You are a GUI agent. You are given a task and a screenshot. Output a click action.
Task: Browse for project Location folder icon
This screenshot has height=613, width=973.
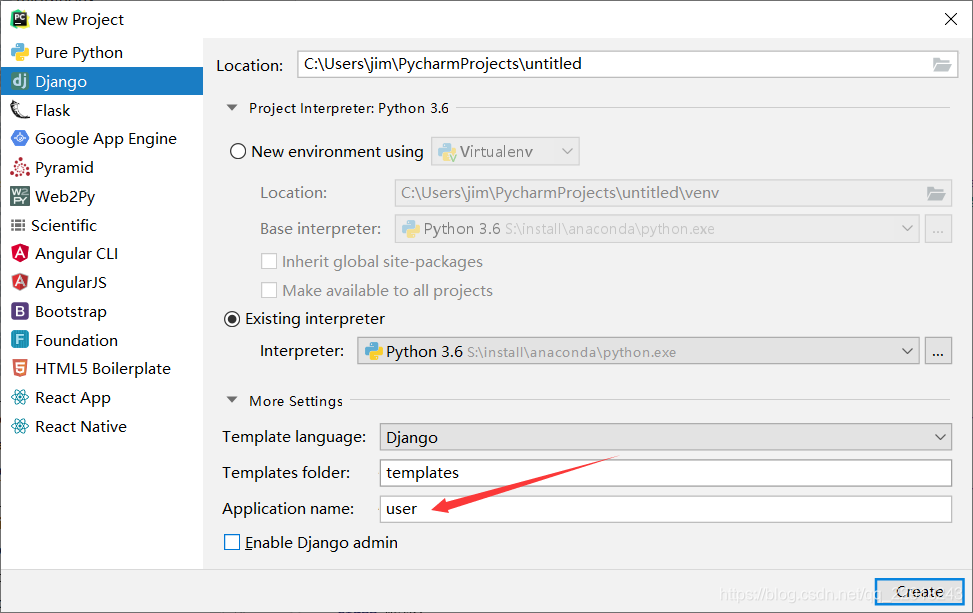click(x=942, y=65)
